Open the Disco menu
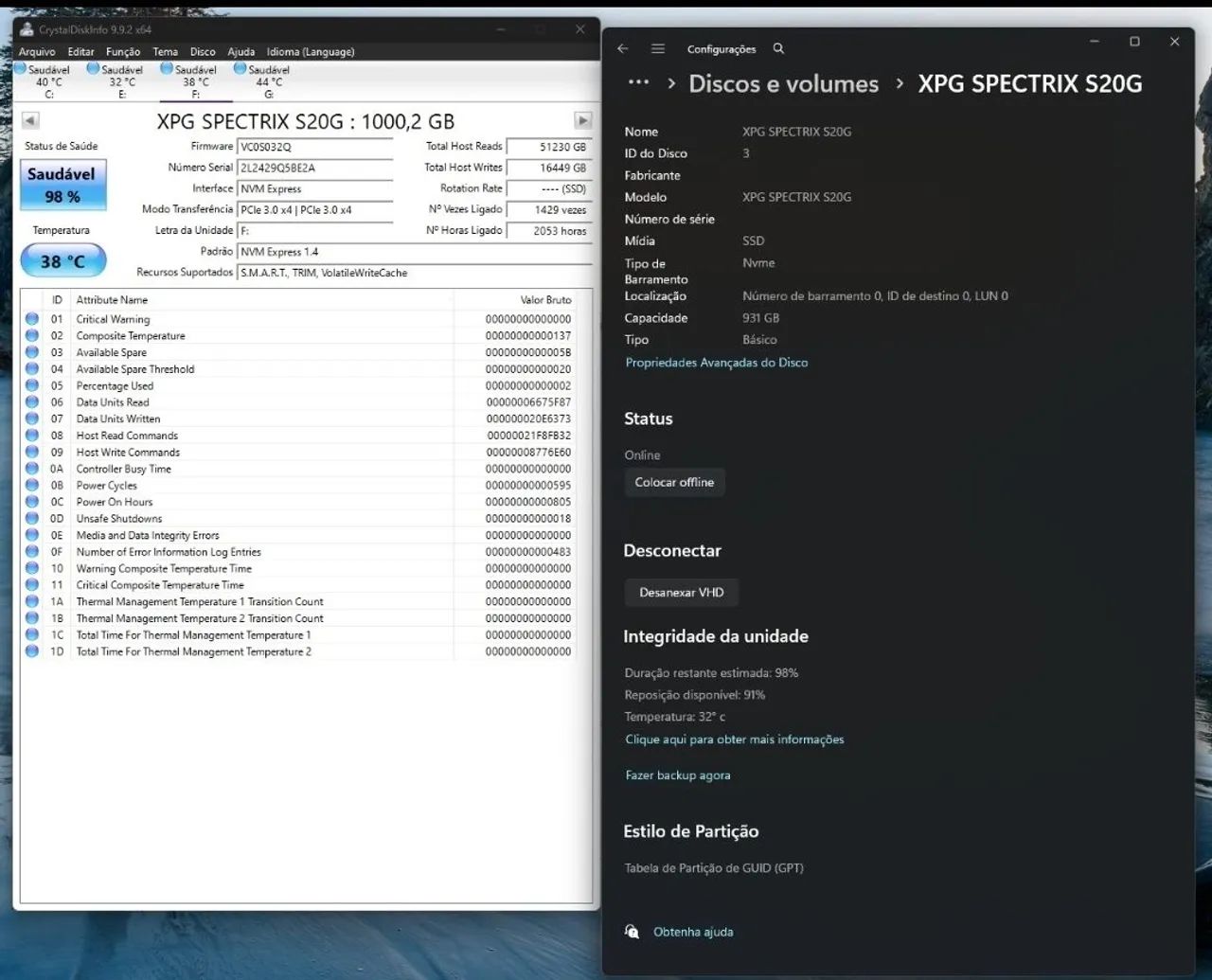 point(203,52)
